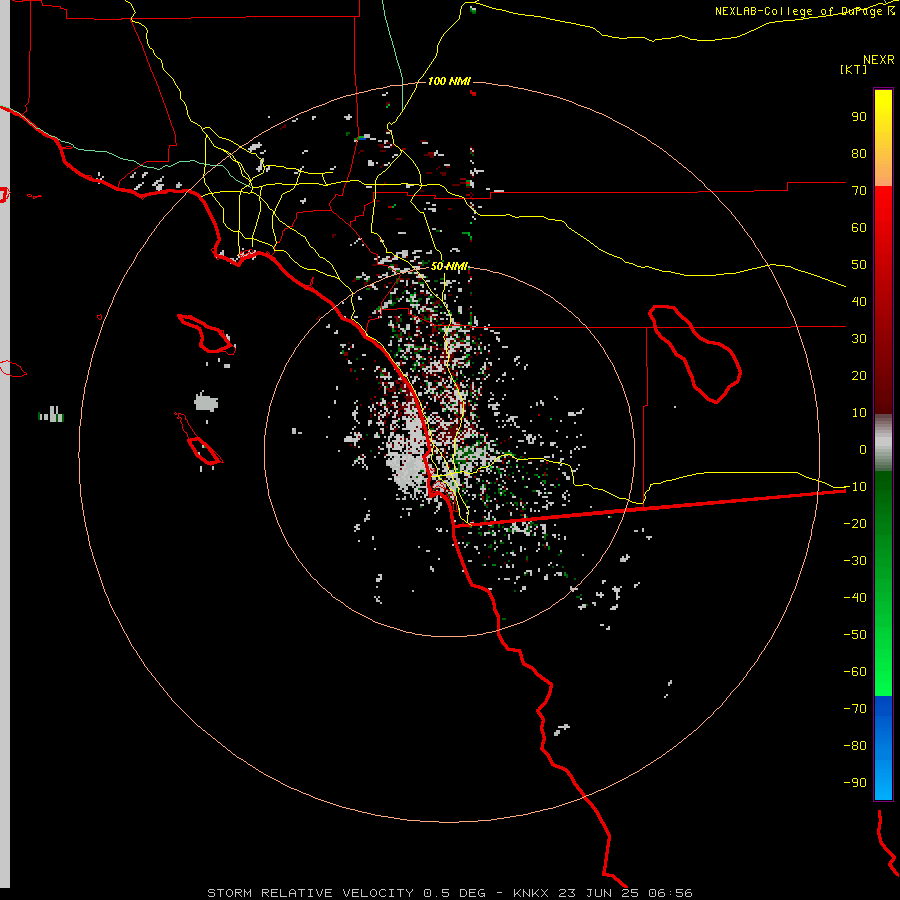Click the 80 value on velocity scale
The image size is (900, 900).
(x=859, y=154)
